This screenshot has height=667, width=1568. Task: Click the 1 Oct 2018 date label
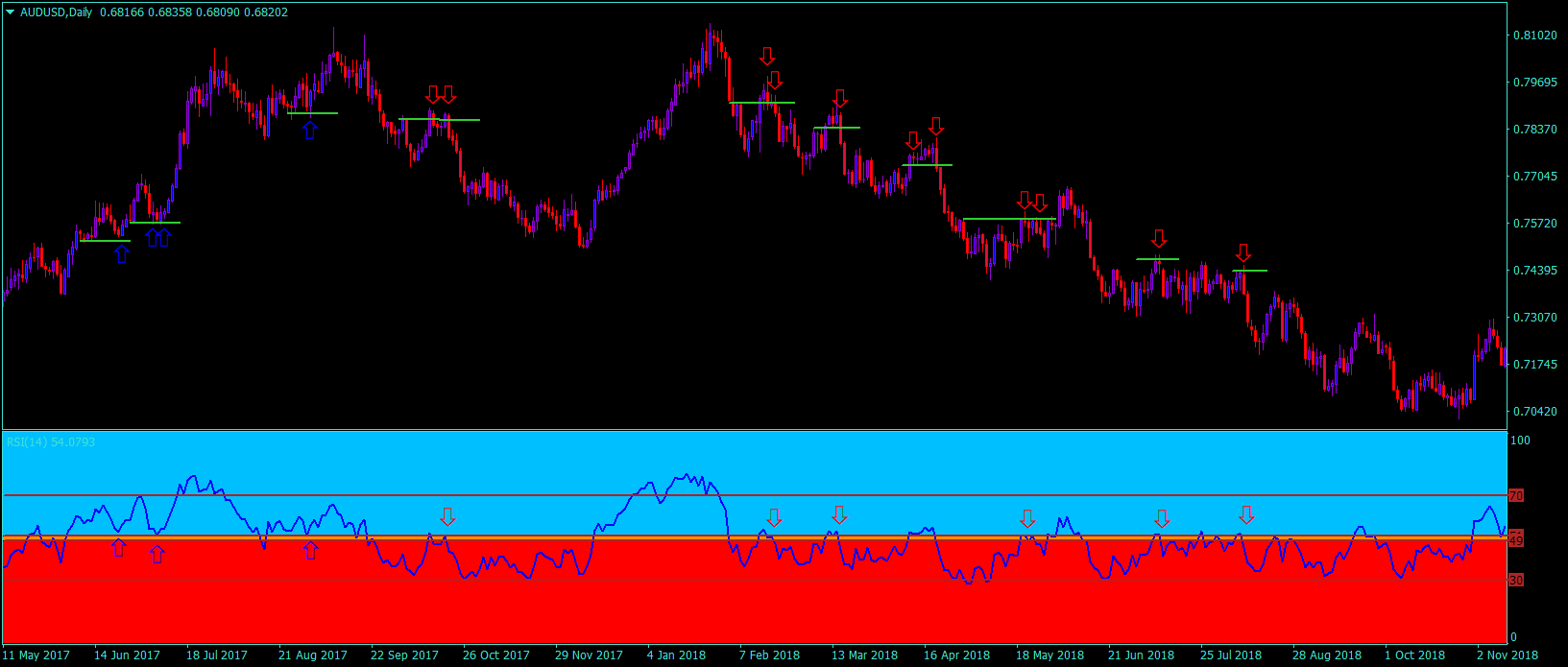click(1414, 655)
